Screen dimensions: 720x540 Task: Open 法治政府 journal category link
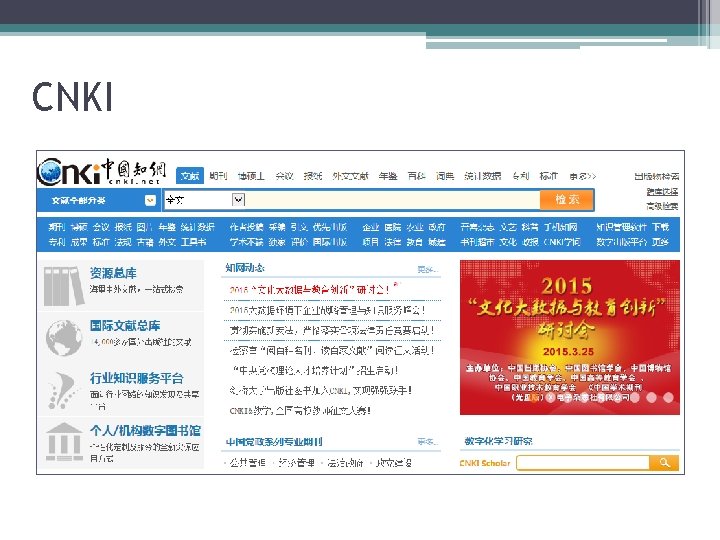pyautogui.click(x=345, y=463)
